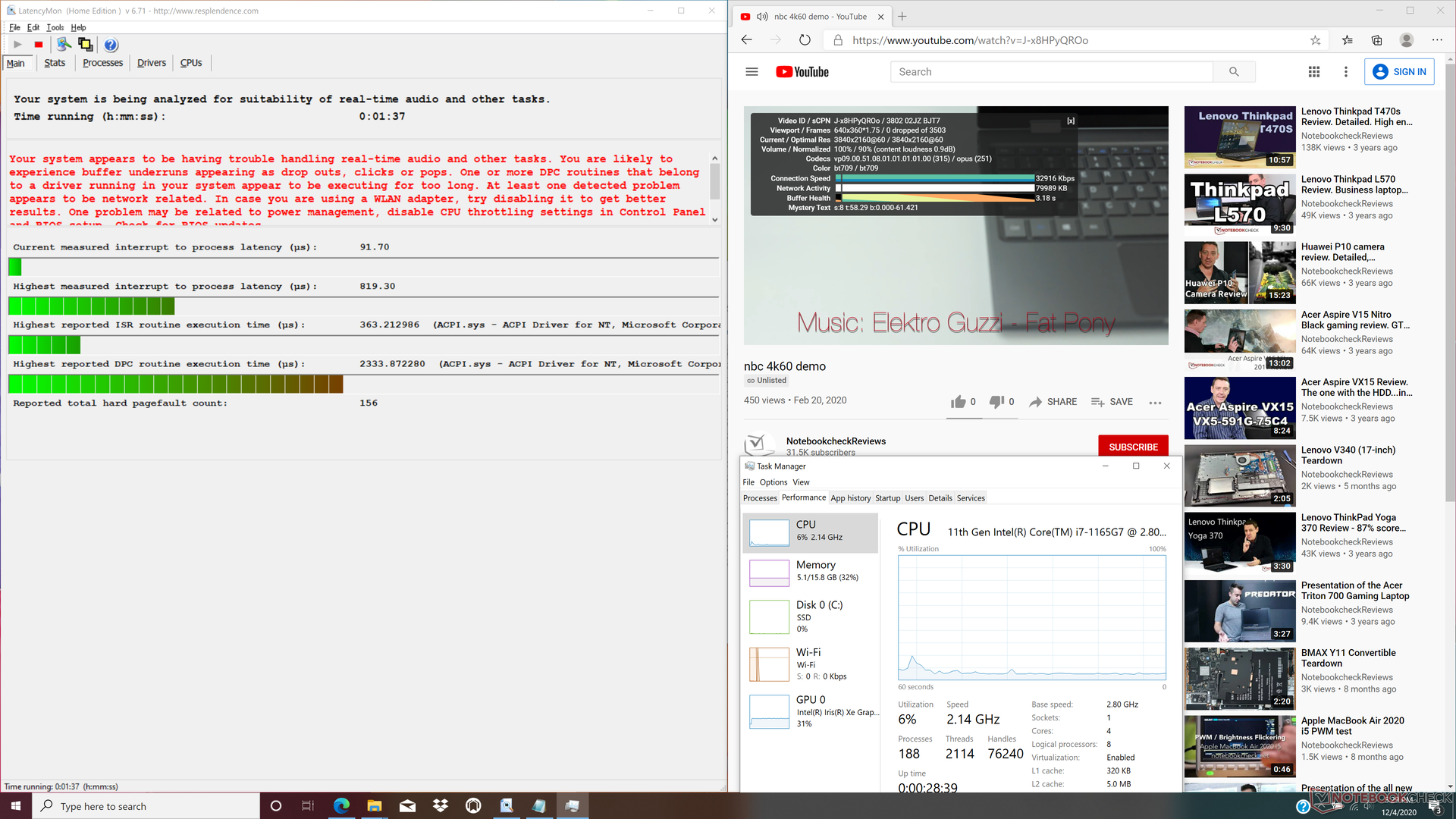
Task: Click the red SUBSCRIBE button
Action: [1133, 447]
